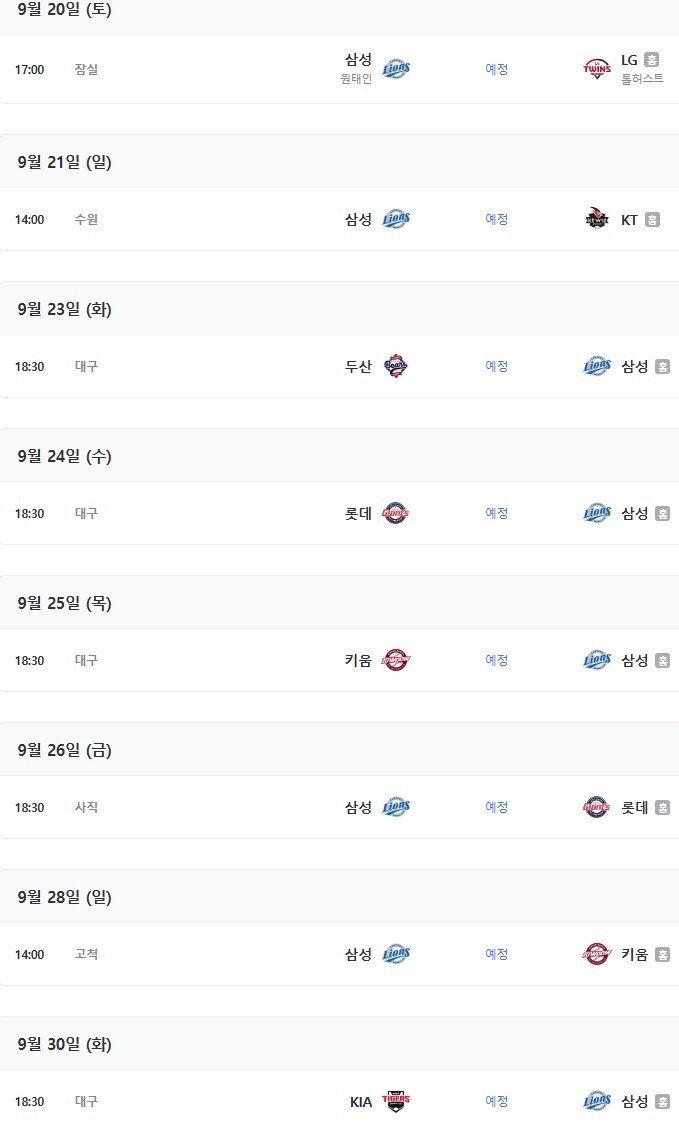Open the 예정 link for 9월 23일 game
Image resolution: width=679 pixels, height=1131 pixels.
(497, 366)
